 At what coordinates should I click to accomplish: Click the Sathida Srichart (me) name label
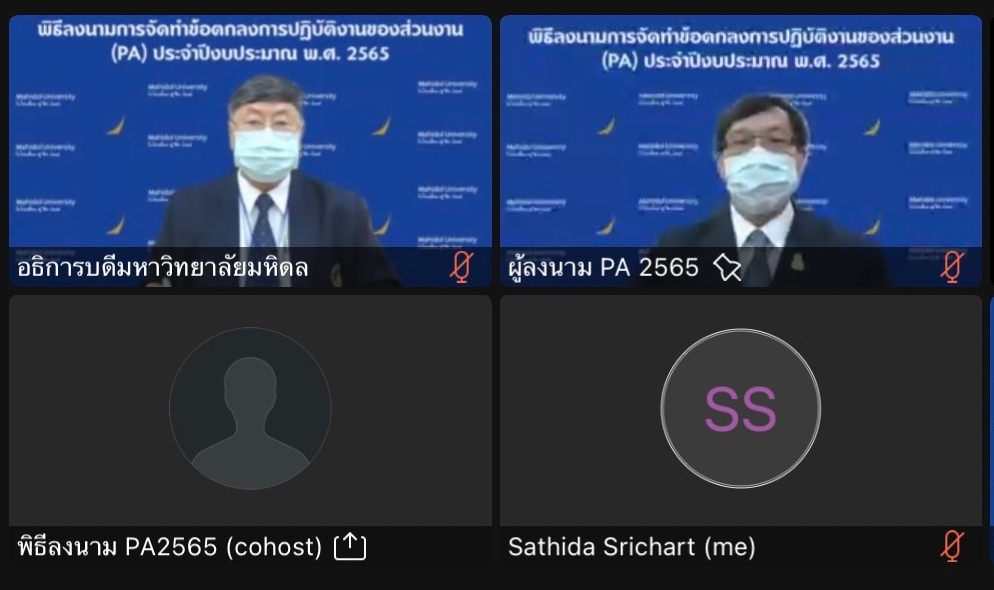tap(631, 547)
